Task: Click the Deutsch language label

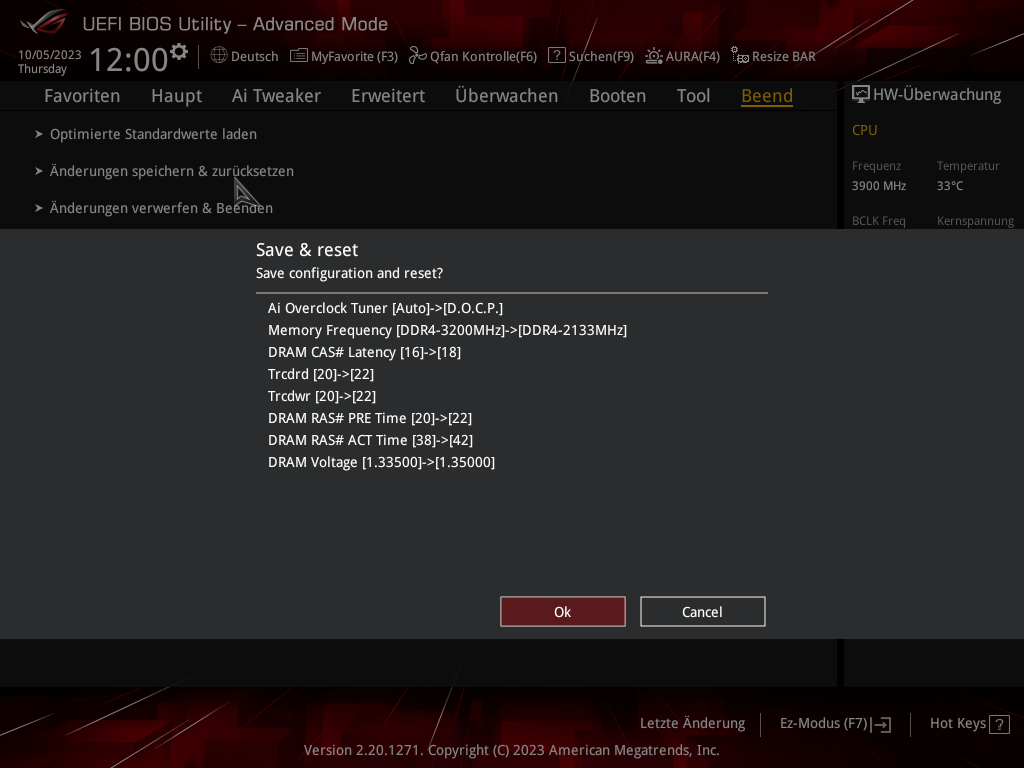Action: point(255,57)
